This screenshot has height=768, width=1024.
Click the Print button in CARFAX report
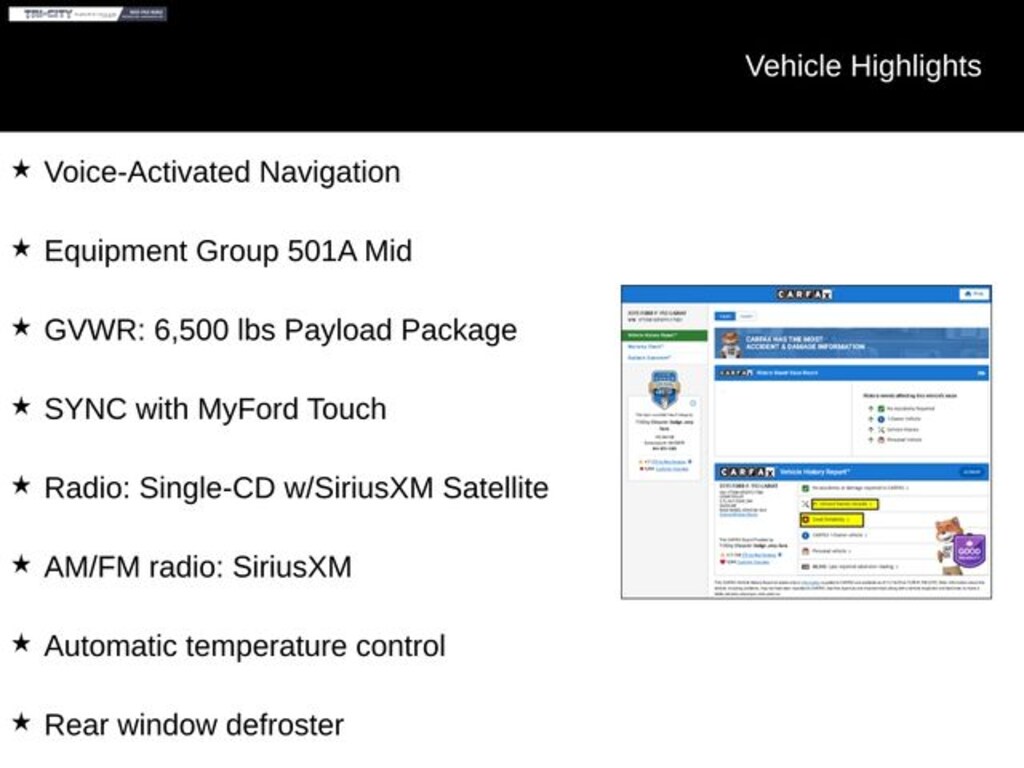pos(973,294)
